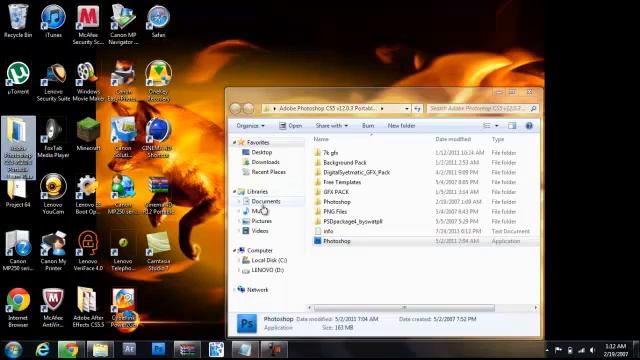Open the Recycle Bin desktop icon
The height and width of the screenshot is (360, 640).
point(18,21)
